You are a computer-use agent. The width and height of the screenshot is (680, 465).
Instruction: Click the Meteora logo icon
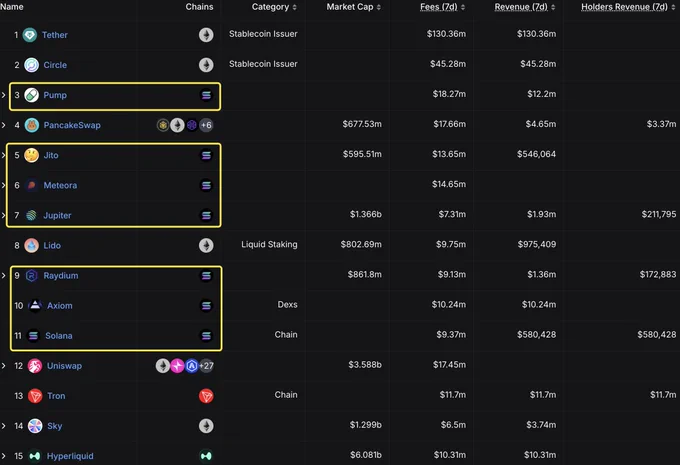tap(32, 185)
